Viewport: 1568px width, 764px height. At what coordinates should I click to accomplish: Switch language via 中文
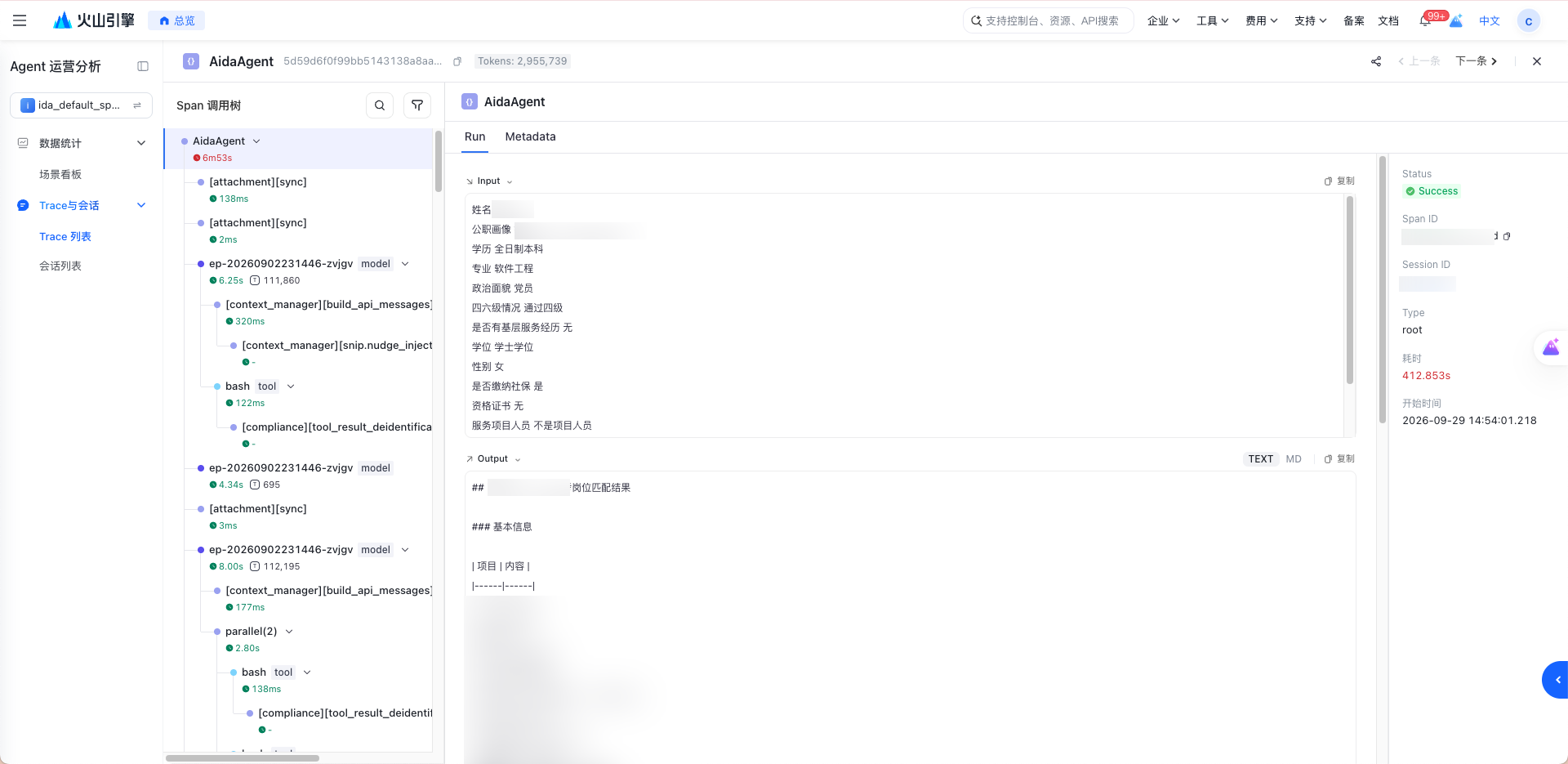[x=1490, y=21]
